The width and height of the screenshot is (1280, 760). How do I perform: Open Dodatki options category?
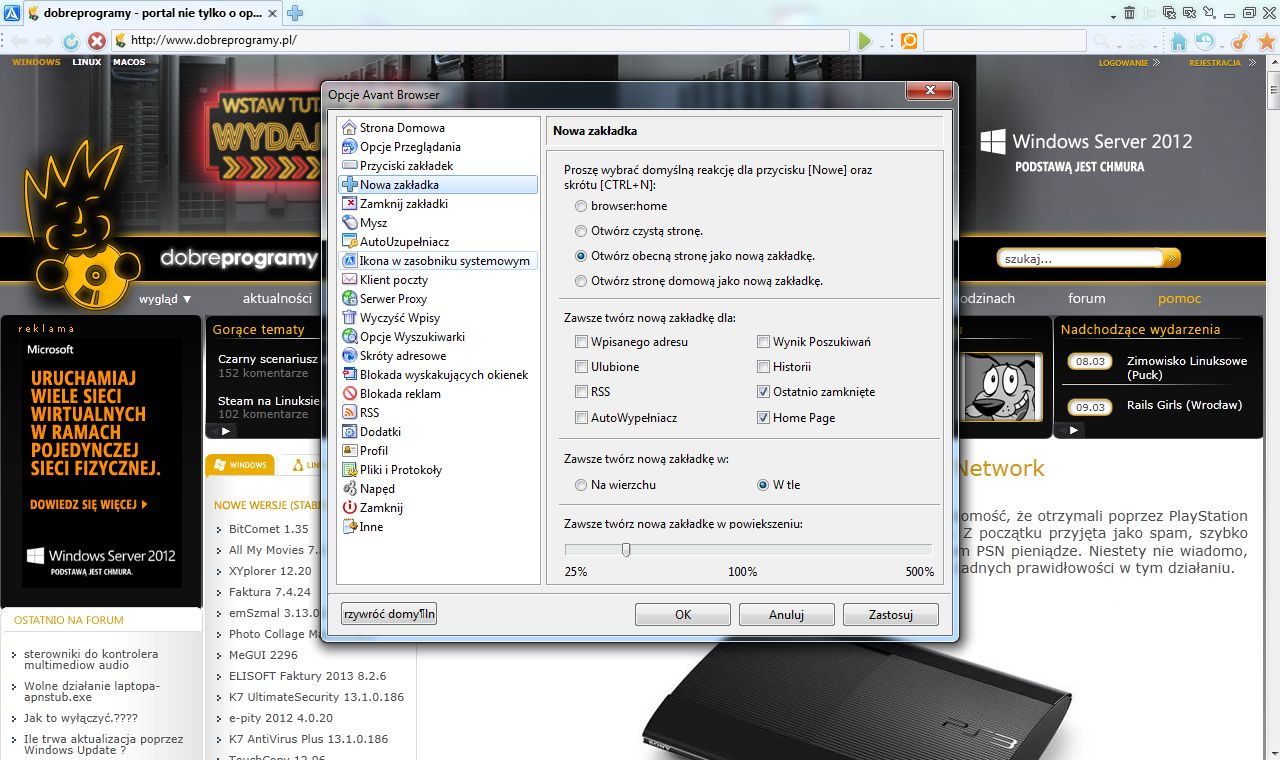pos(380,432)
